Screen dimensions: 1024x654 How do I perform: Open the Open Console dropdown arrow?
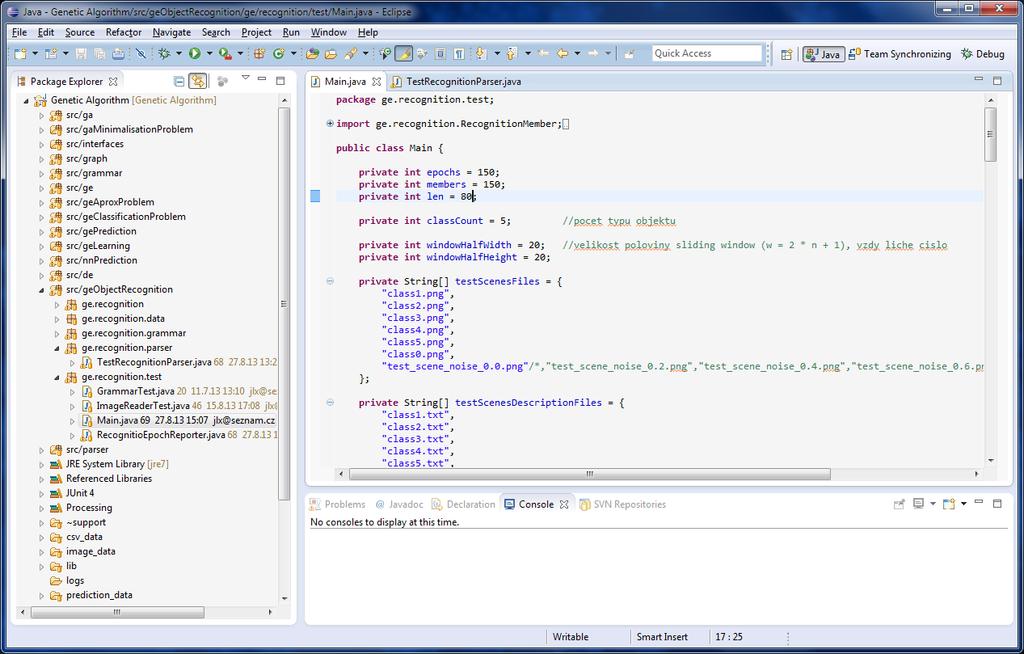pos(963,504)
